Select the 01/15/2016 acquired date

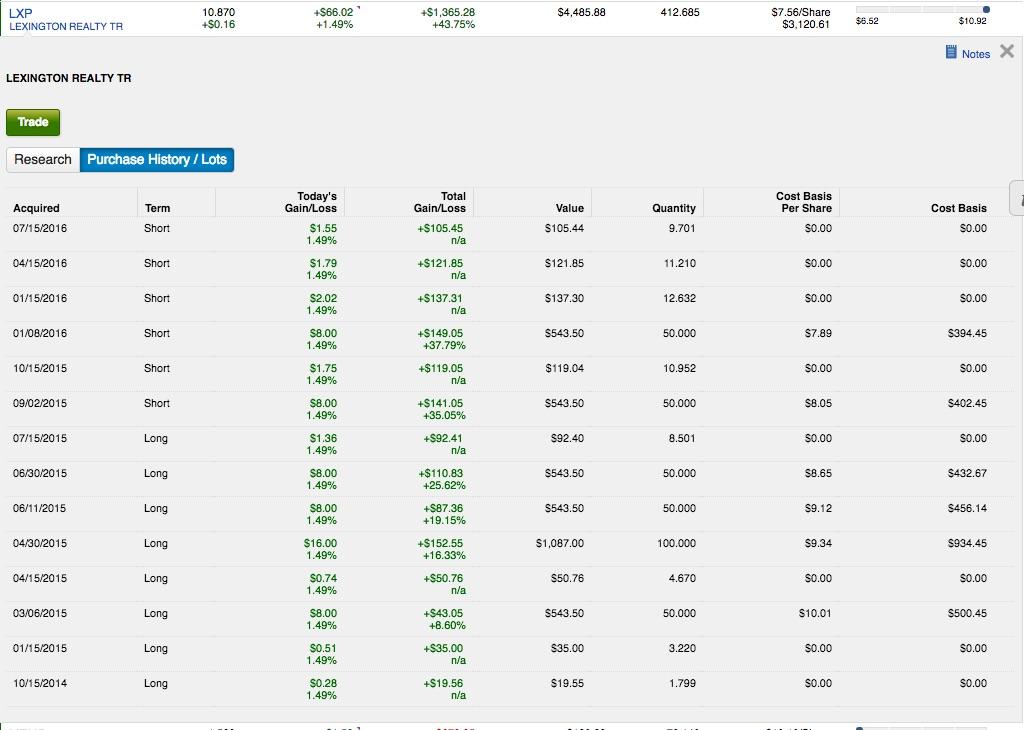40,298
